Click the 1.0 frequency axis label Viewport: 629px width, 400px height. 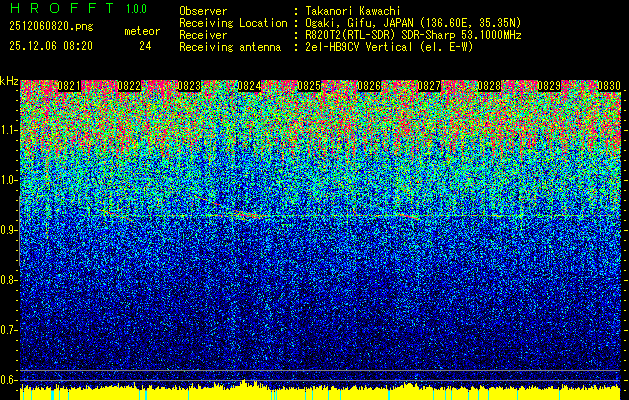pos(8,180)
